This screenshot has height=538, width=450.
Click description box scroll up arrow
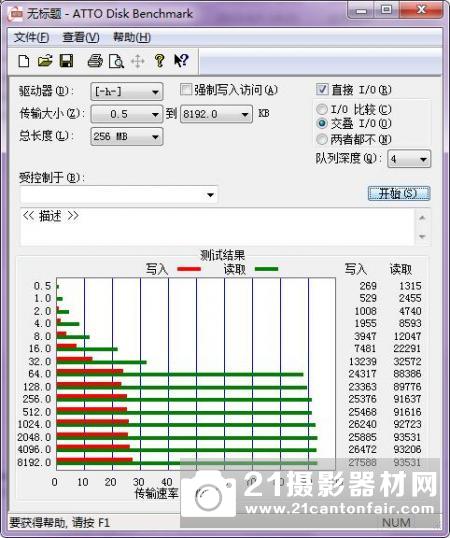tap(422, 218)
